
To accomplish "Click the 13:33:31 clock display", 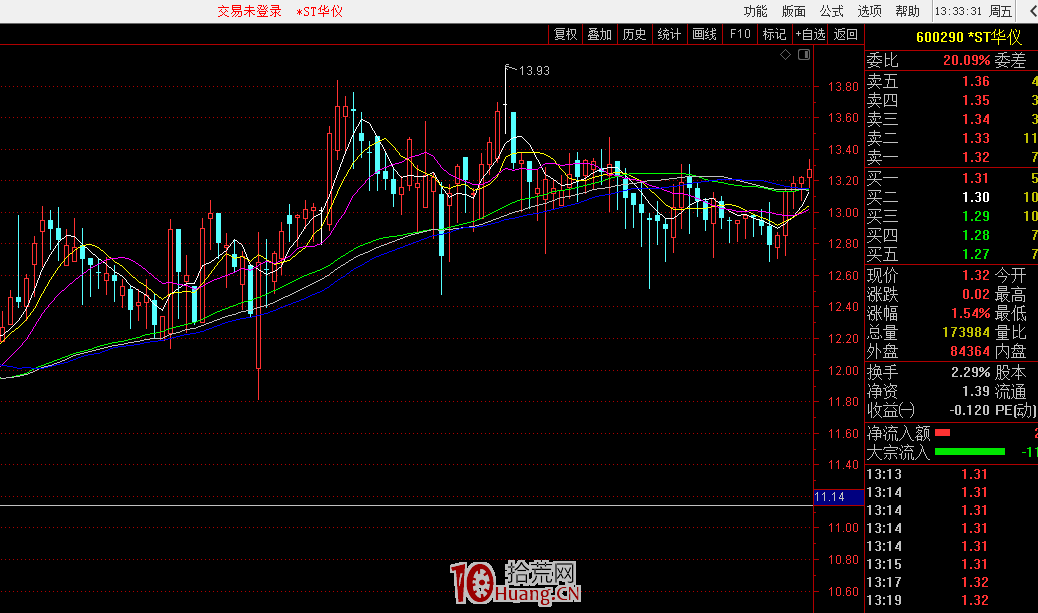I will 958,11.
